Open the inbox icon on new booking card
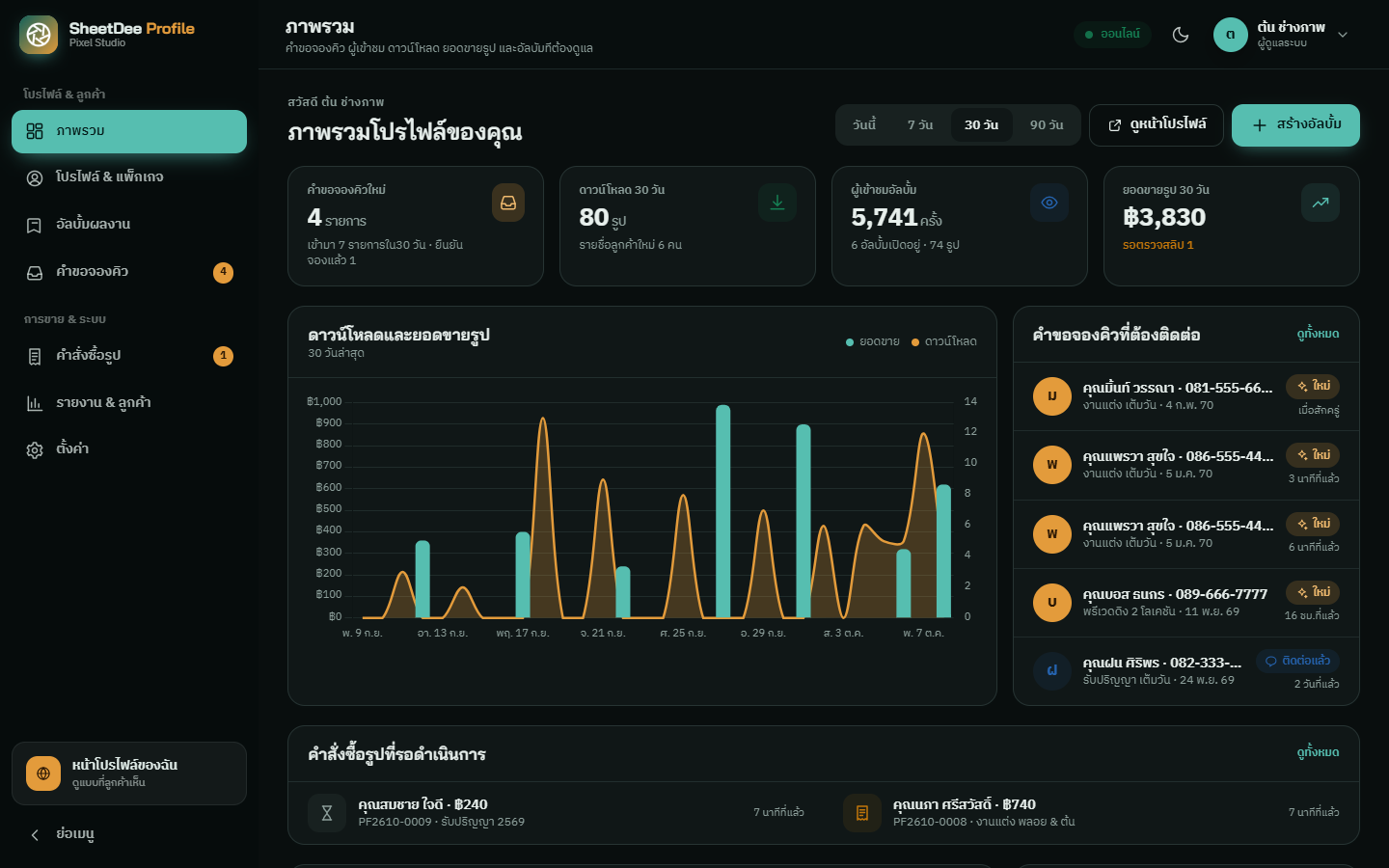This screenshot has width=1389, height=868. [508, 203]
